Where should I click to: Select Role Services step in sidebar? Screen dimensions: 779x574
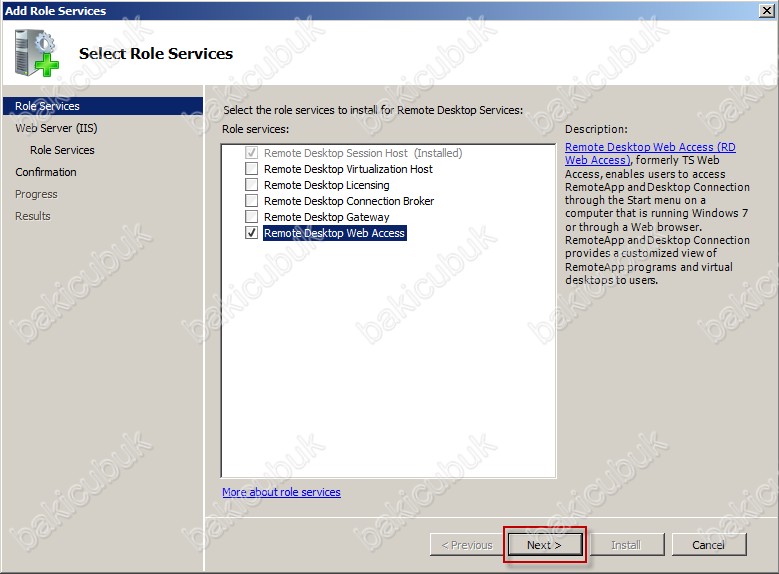(x=47, y=106)
